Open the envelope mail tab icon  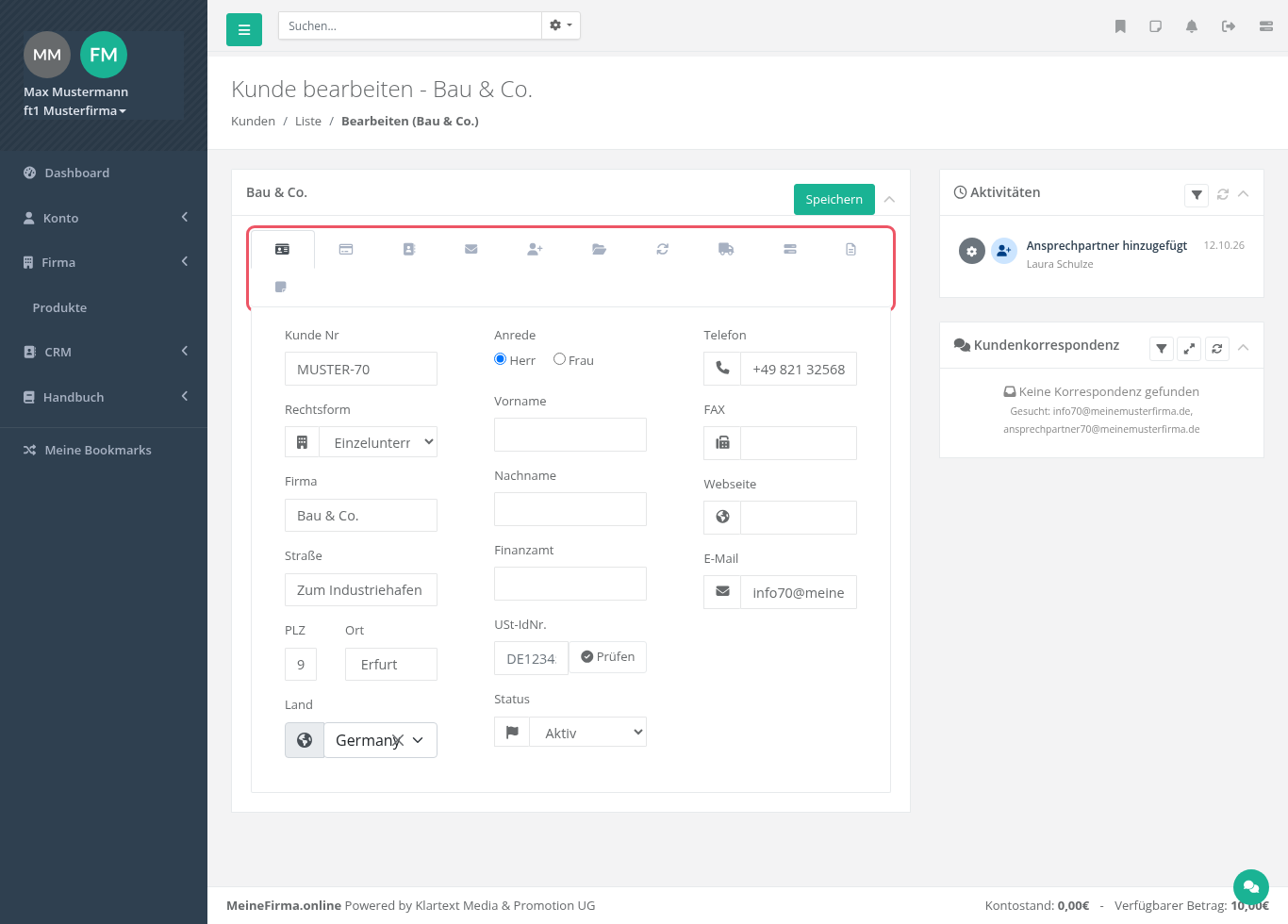pos(471,250)
